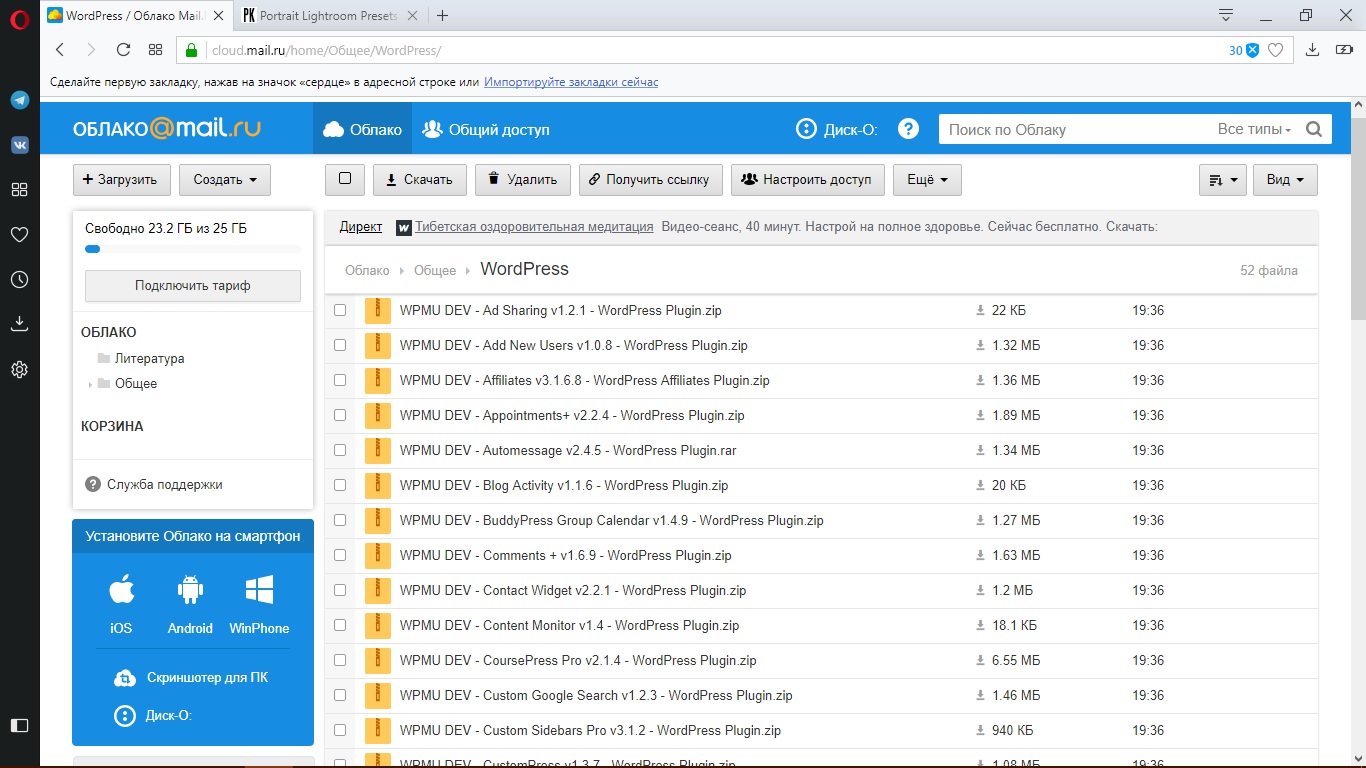The height and width of the screenshot is (768, 1366).
Task: Expand the Общее folder tree arrow
Action: [x=90, y=384]
